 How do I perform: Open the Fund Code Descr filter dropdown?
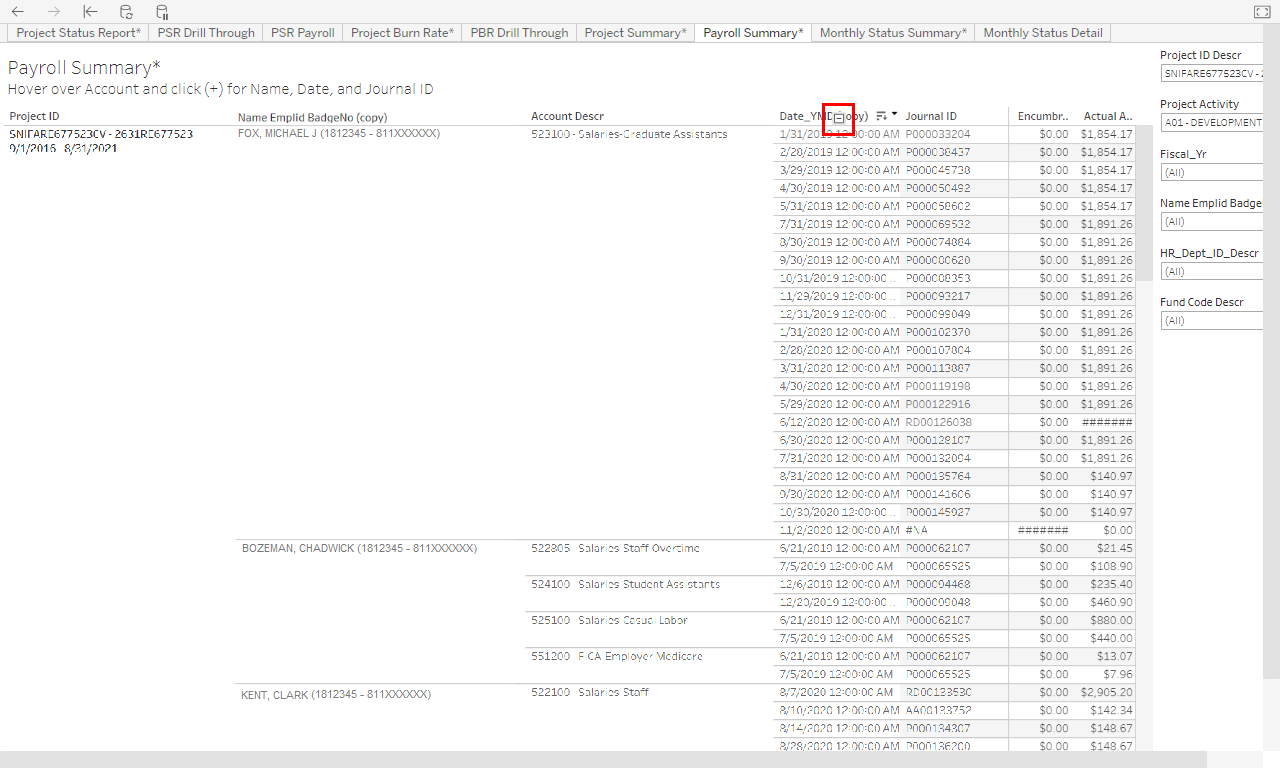point(1211,321)
